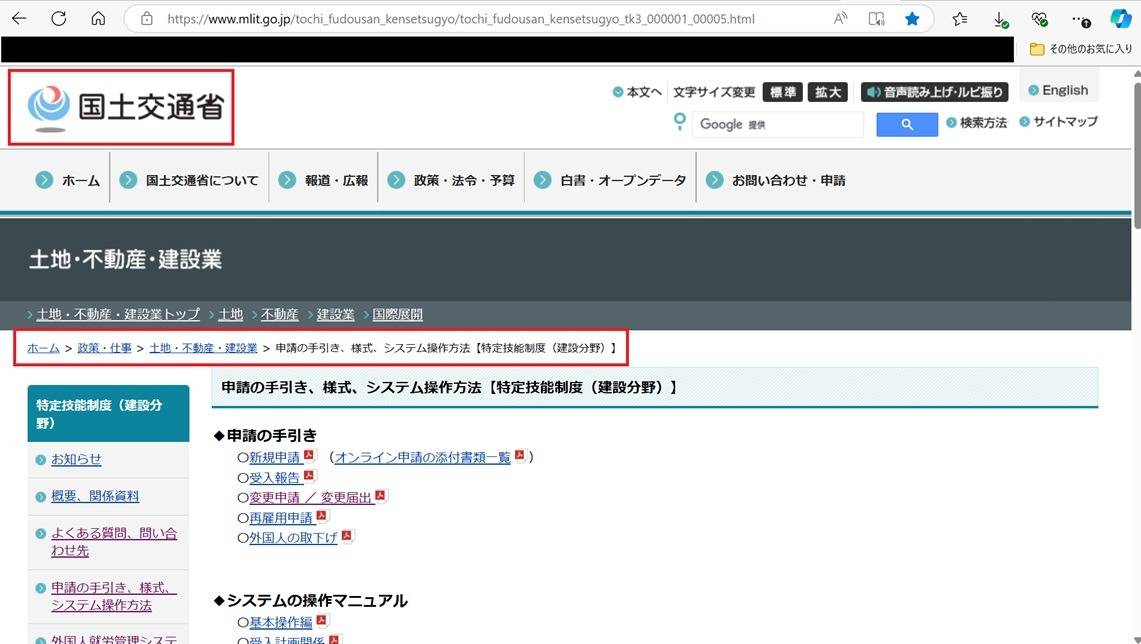Click the blue search magnifier button

point(907,124)
